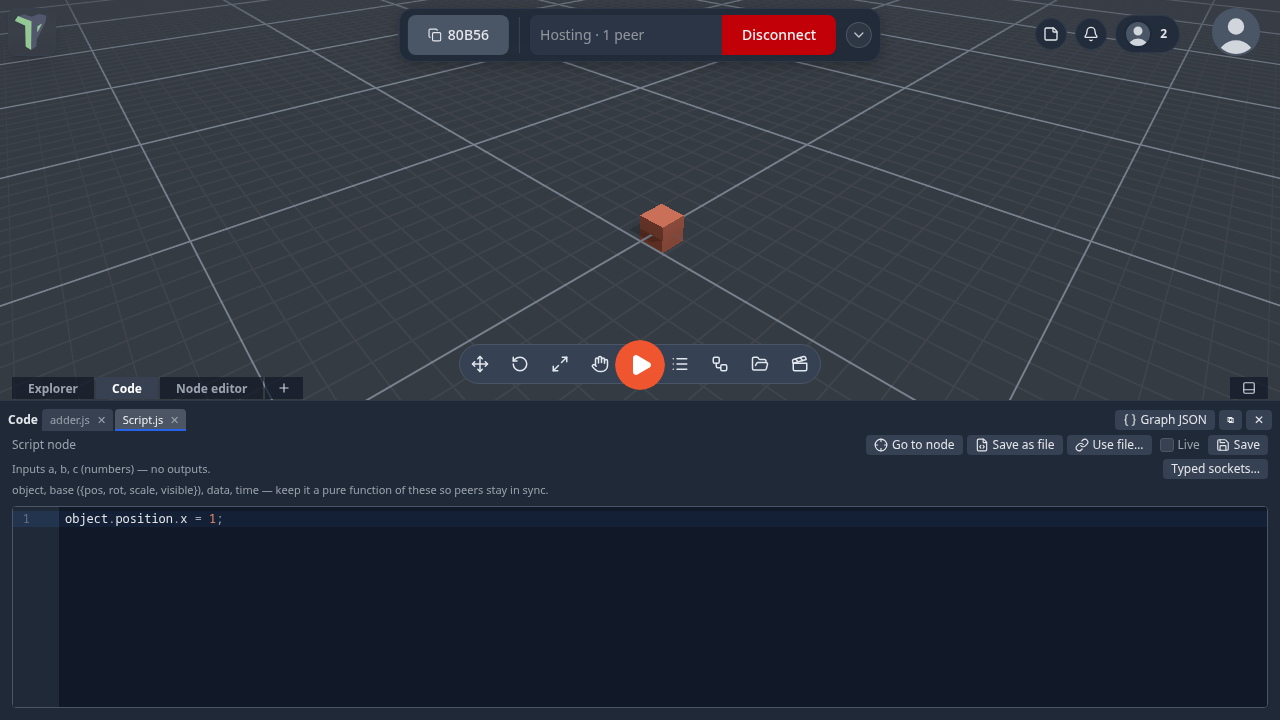This screenshot has height=720, width=1280.
Task: Open the folder icon in the toolbar
Action: pos(760,364)
